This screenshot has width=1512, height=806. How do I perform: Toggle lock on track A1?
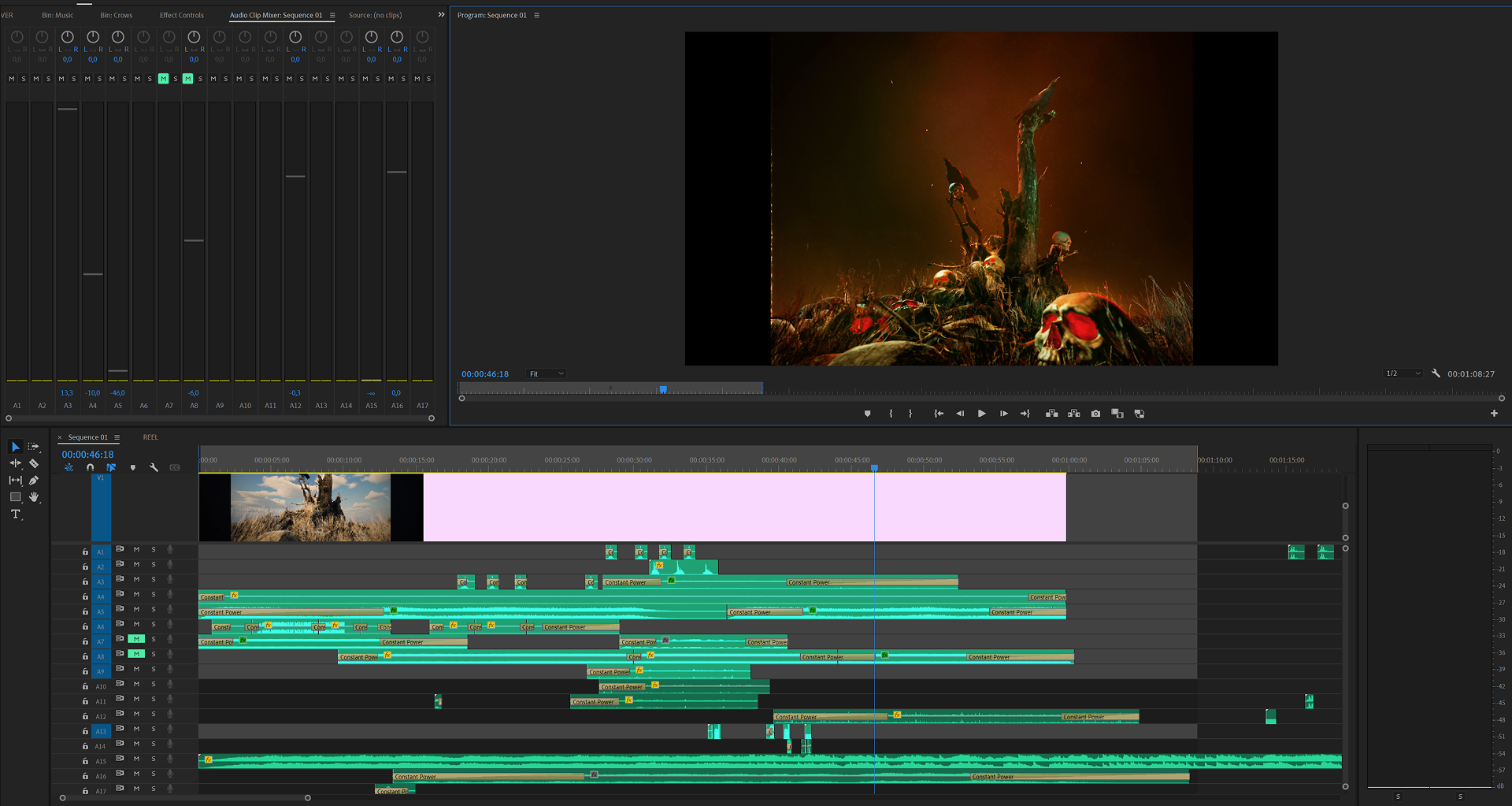(85, 552)
